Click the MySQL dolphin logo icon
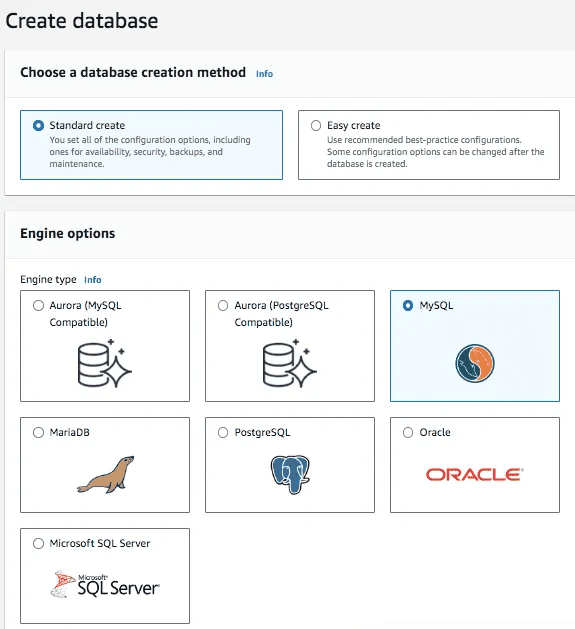Image resolution: width=575 pixels, height=629 pixels. [x=475, y=363]
